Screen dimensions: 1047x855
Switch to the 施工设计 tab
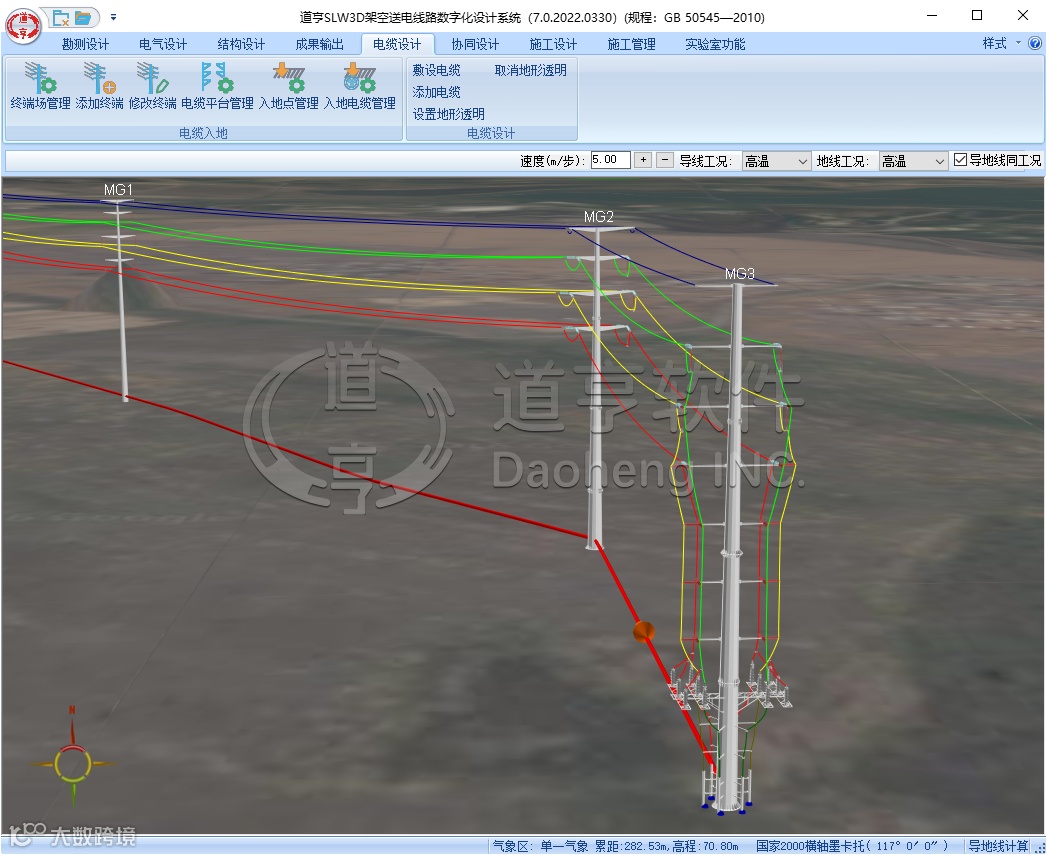coord(553,44)
